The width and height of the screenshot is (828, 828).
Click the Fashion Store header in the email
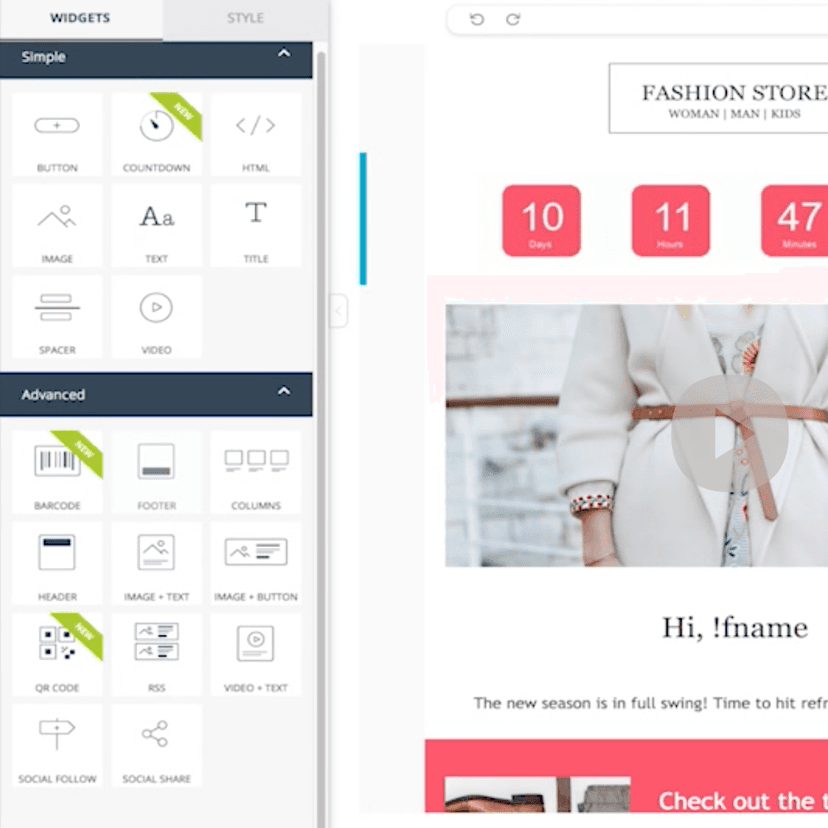click(x=733, y=99)
